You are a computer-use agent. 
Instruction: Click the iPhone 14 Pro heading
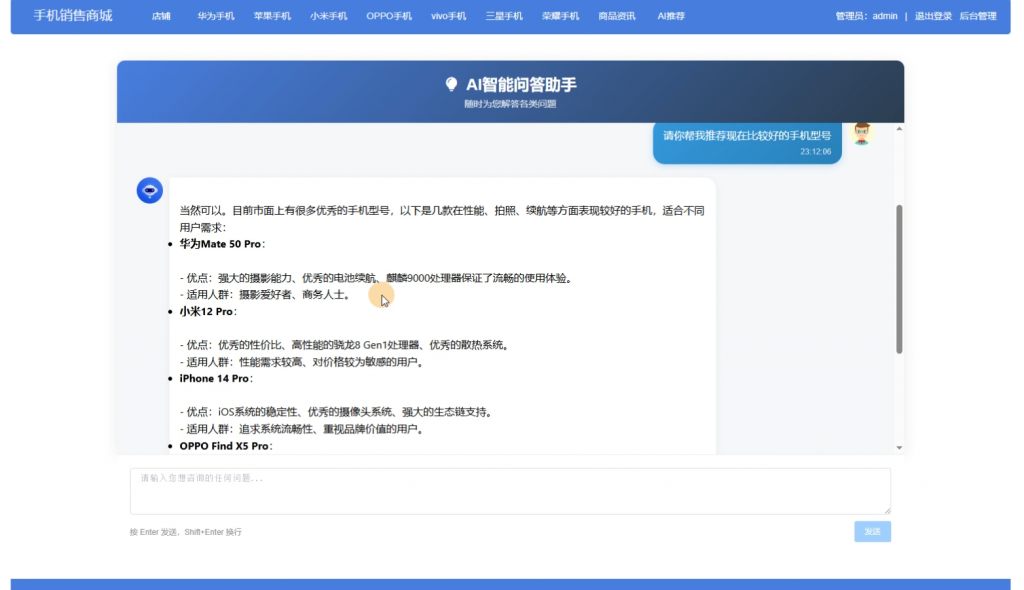[x=216, y=378]
